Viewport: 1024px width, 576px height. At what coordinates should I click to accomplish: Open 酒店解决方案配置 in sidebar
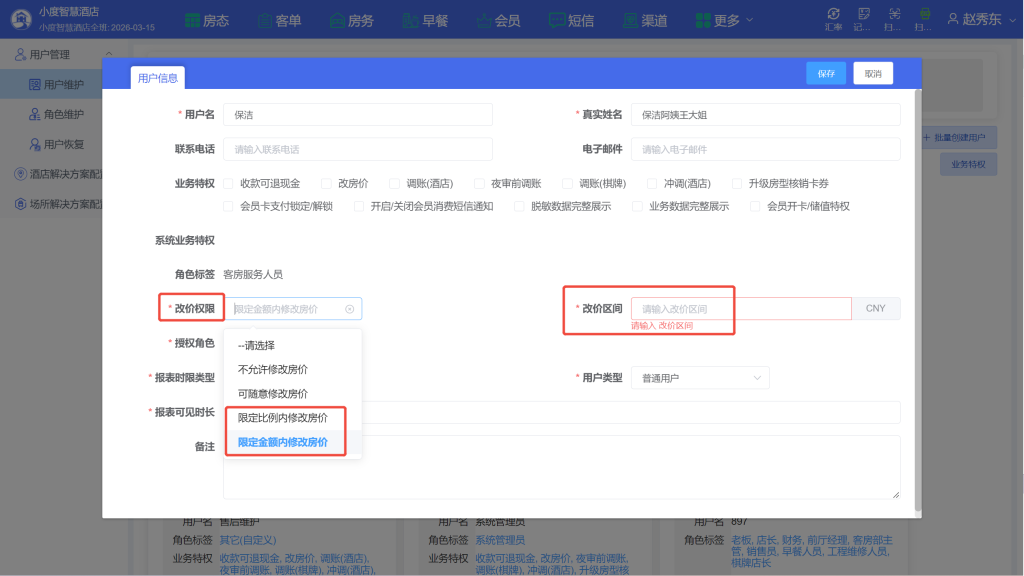[62, 172]
